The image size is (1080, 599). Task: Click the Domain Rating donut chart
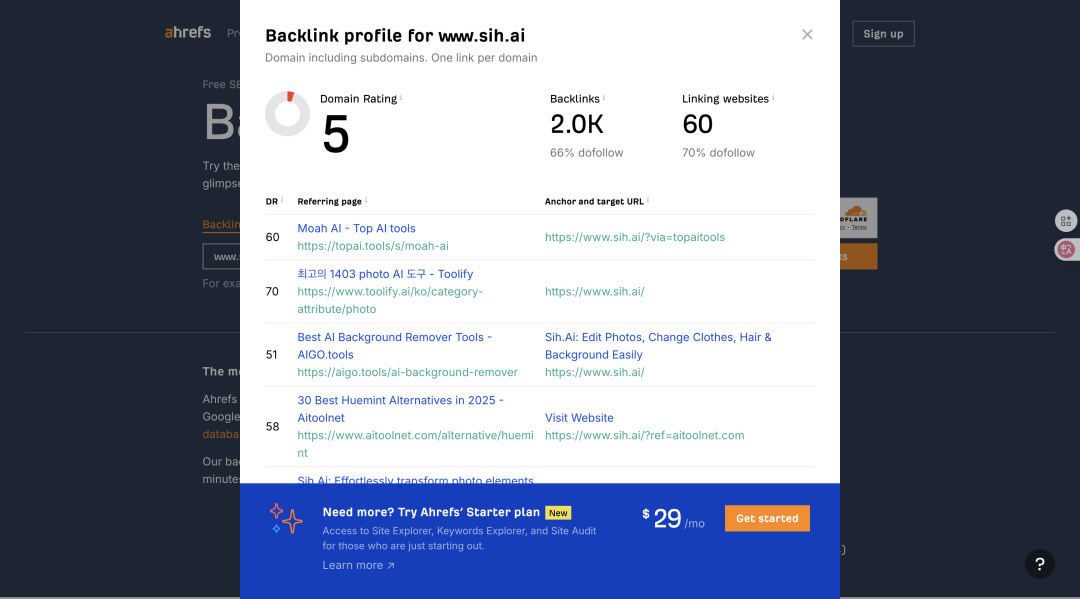[x=287, y=114]
